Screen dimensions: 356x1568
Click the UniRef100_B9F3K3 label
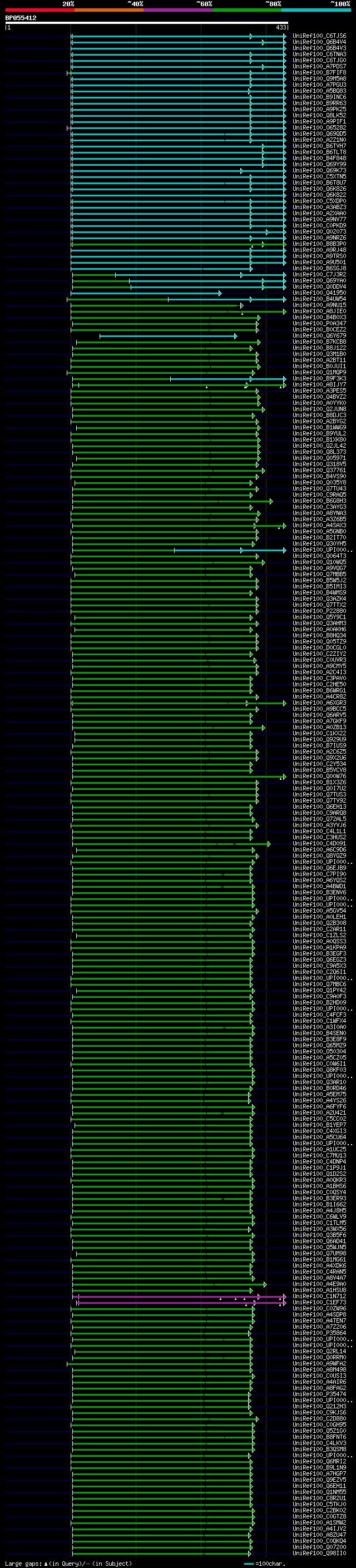tap(319, 379)
